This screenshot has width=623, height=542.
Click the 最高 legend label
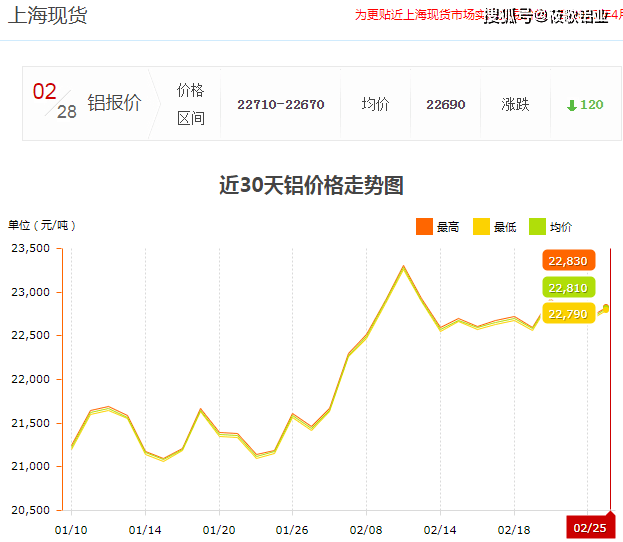point(448,227)
